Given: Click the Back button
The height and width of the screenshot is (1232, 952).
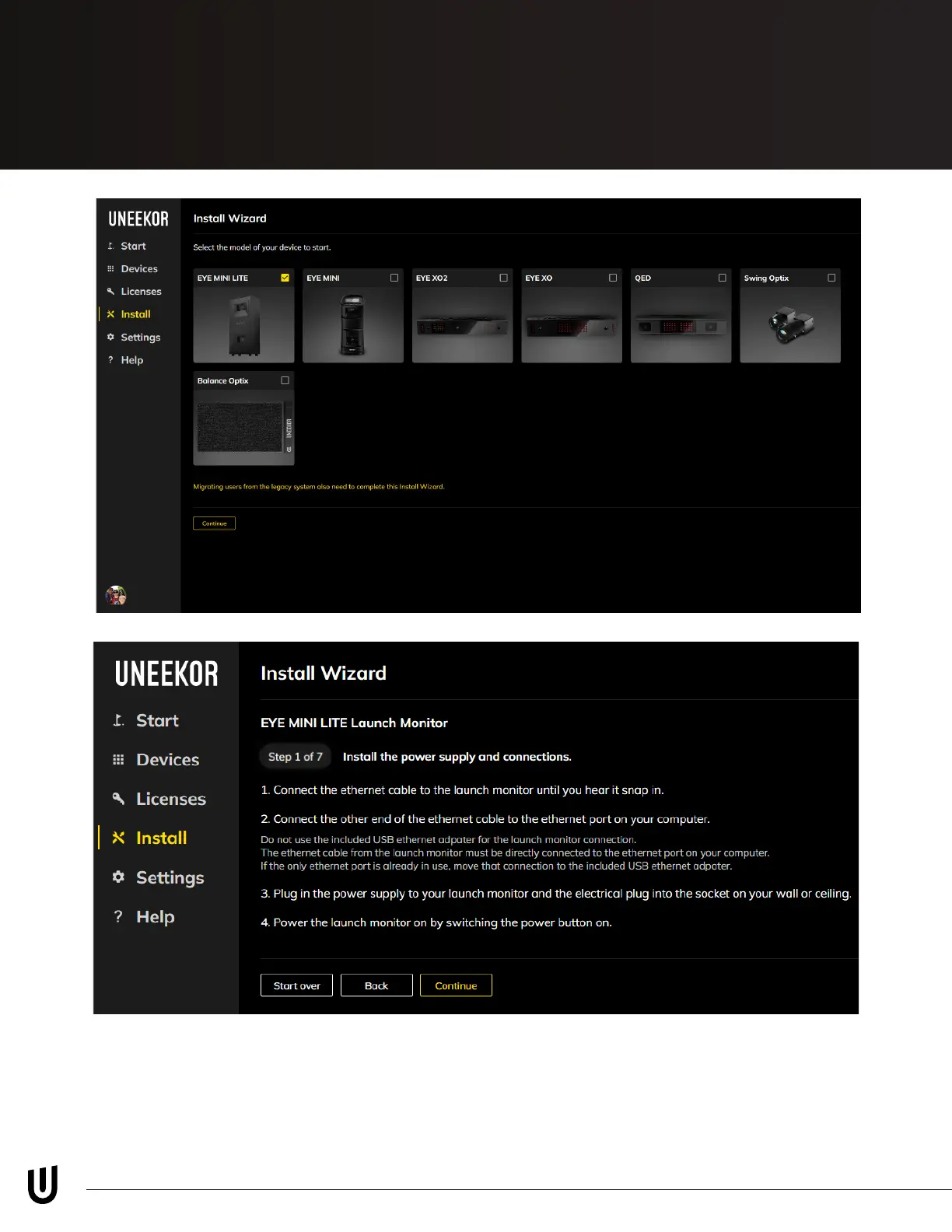Looking at the screenshot, I should click(x=376, y=985).
